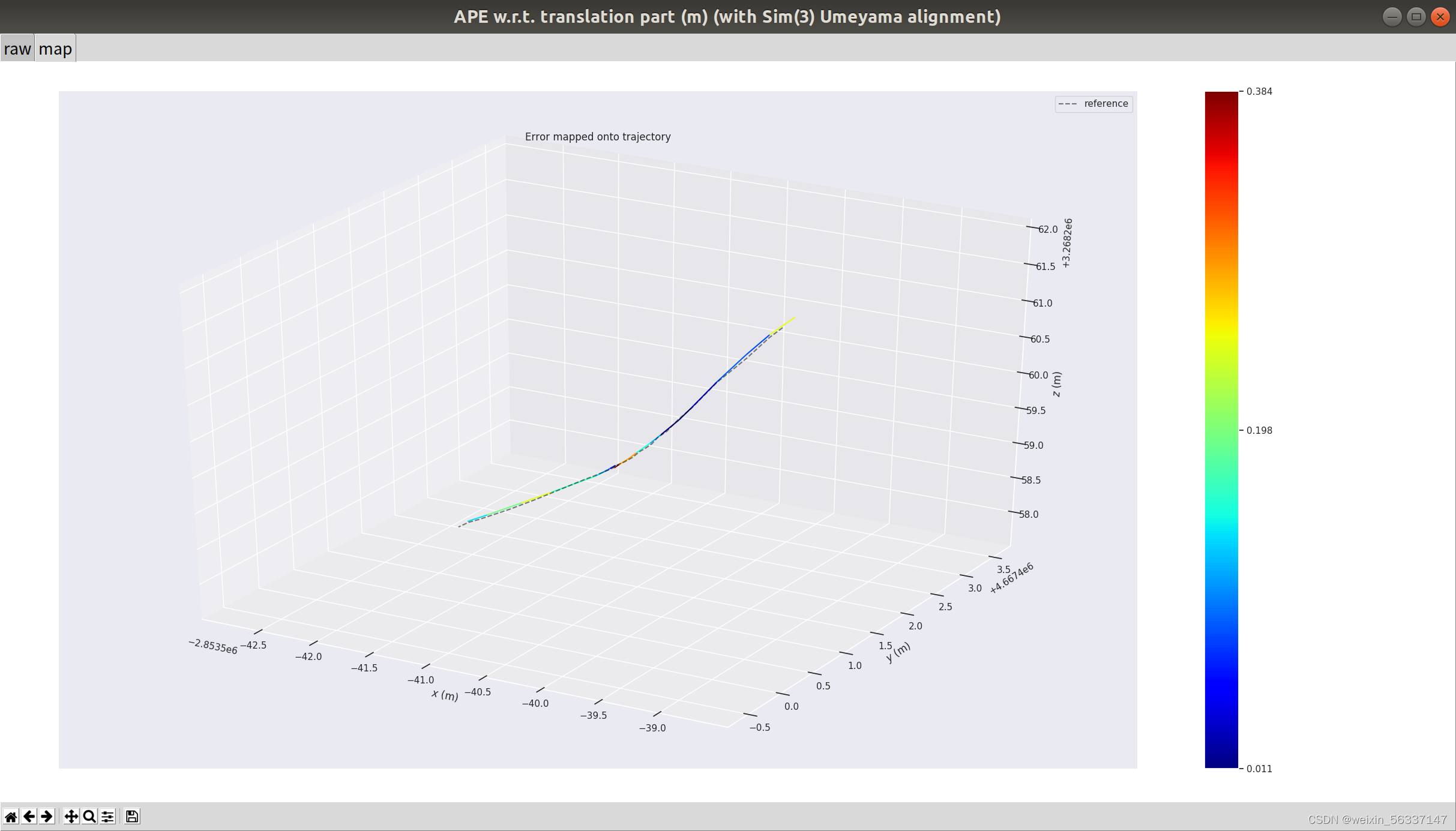Viewport: 1456px width, 831px height.
Task: Select the Zoom to rectangle magnifier
Action: pyautogui.click(x=89, y=817)
